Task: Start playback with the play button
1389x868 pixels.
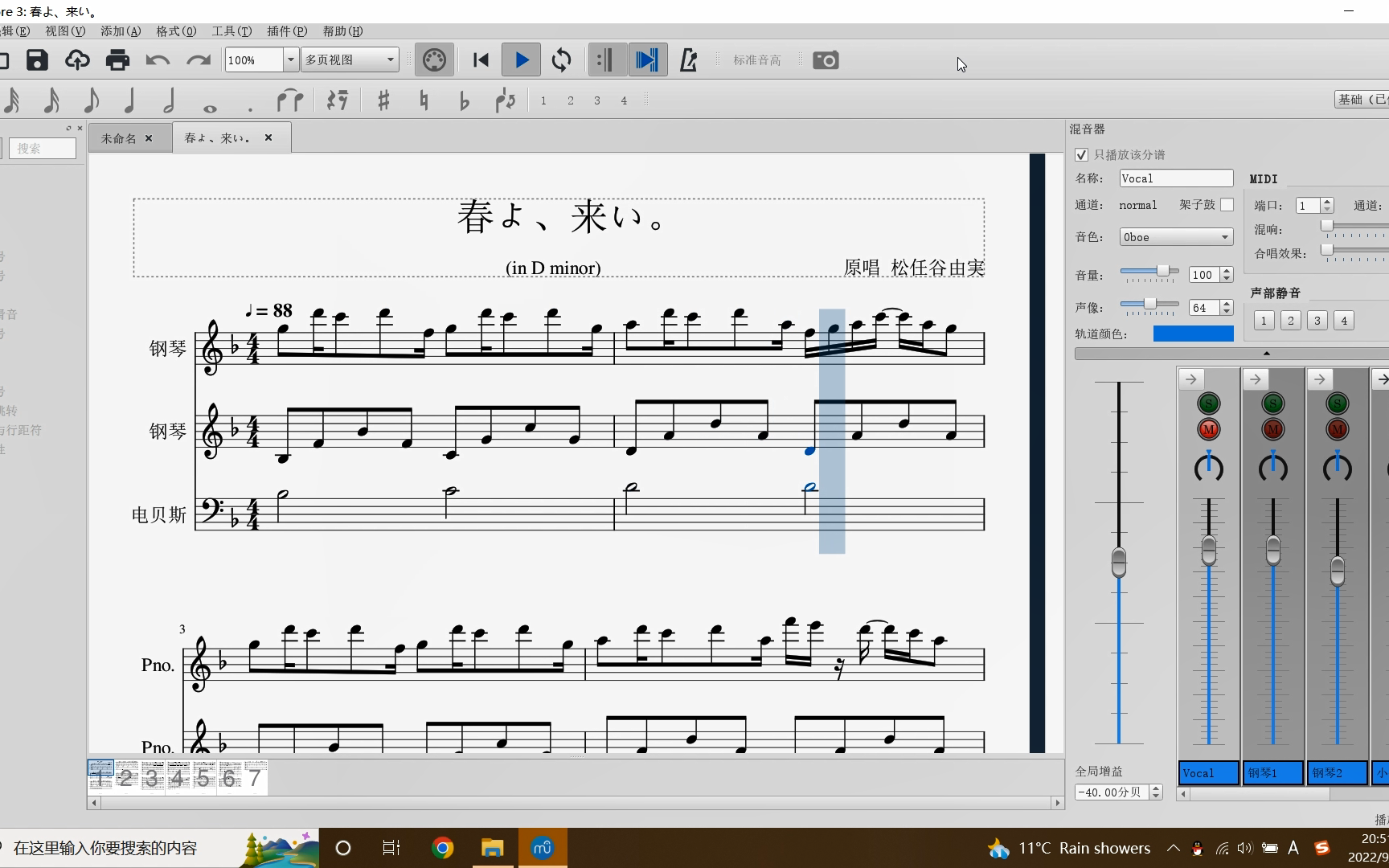Action: pos(521,60)
